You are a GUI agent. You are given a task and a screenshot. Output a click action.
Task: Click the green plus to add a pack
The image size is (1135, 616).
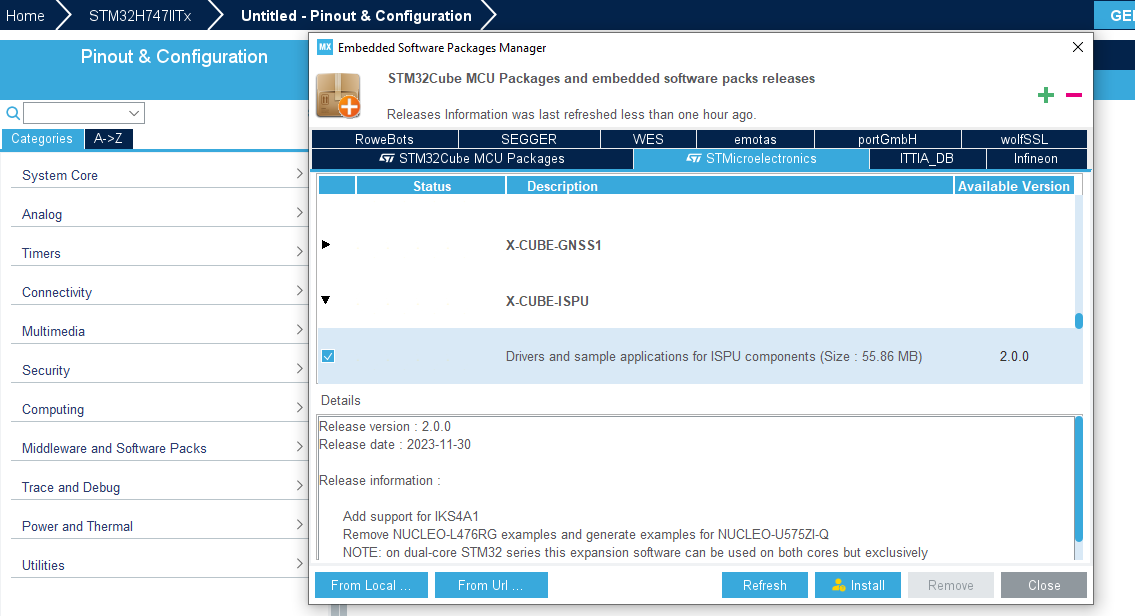point(1046,95)
